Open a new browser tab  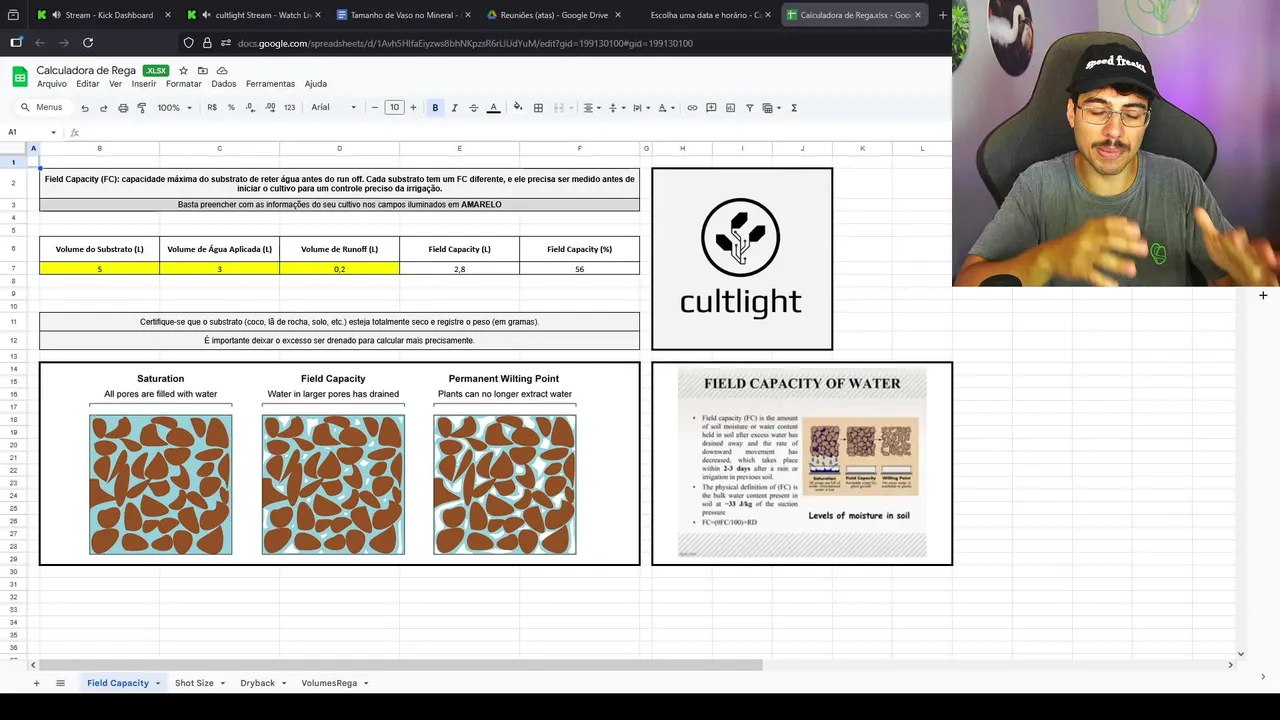click(943, 15)
